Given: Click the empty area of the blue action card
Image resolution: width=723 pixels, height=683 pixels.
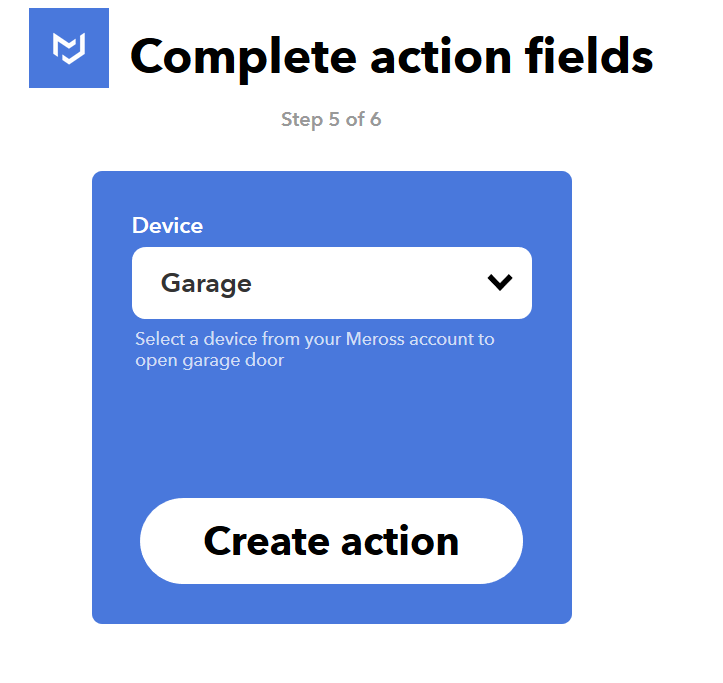Looking at the screenshot, I should pyautogui.click(x=331, y=430).
